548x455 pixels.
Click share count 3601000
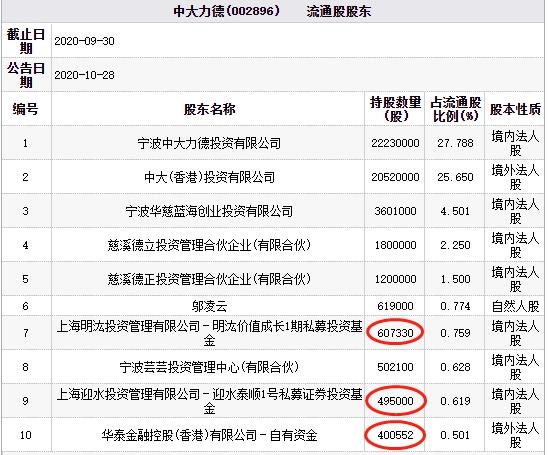[x=395, y=211]
